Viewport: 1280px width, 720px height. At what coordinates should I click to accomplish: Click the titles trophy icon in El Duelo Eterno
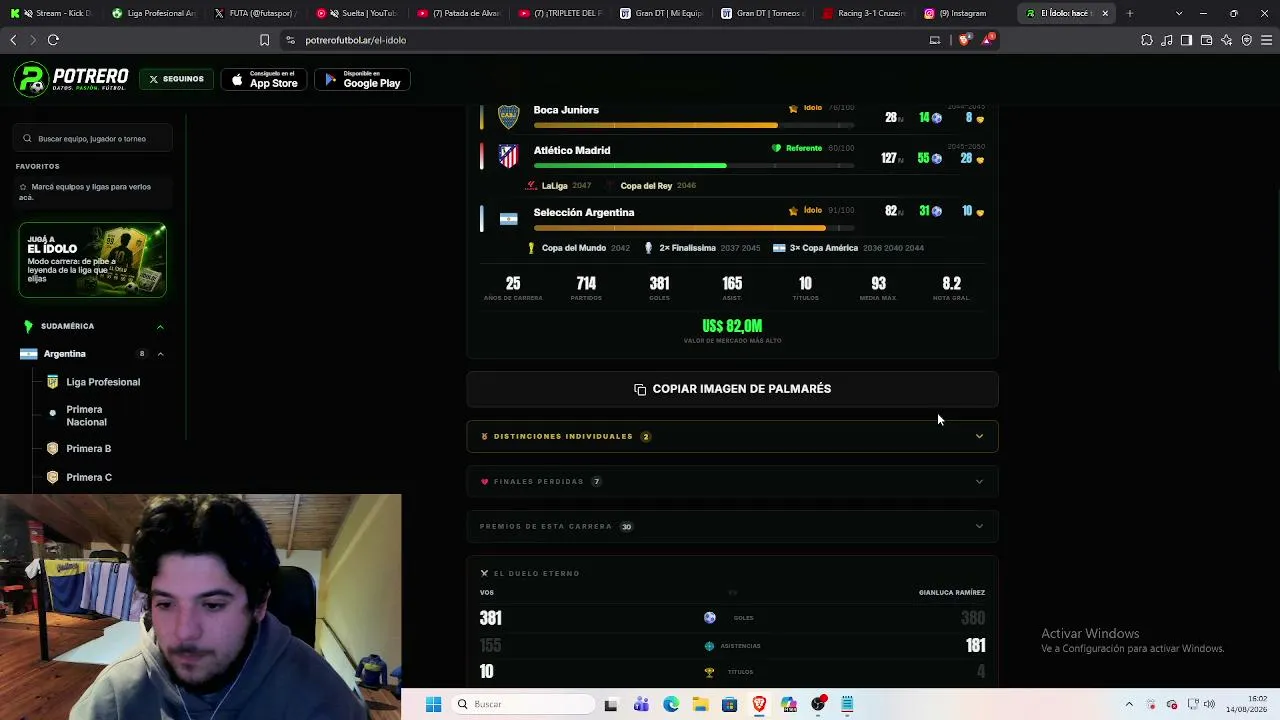709,672
